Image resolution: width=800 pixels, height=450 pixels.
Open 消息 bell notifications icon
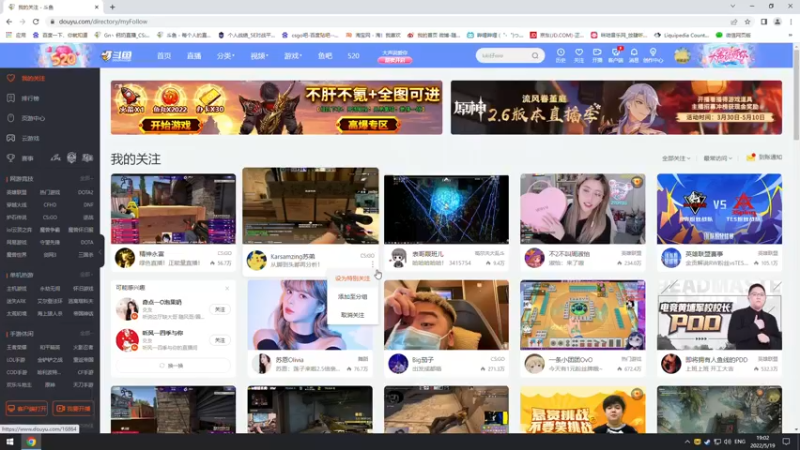click(x=634, y=55)
